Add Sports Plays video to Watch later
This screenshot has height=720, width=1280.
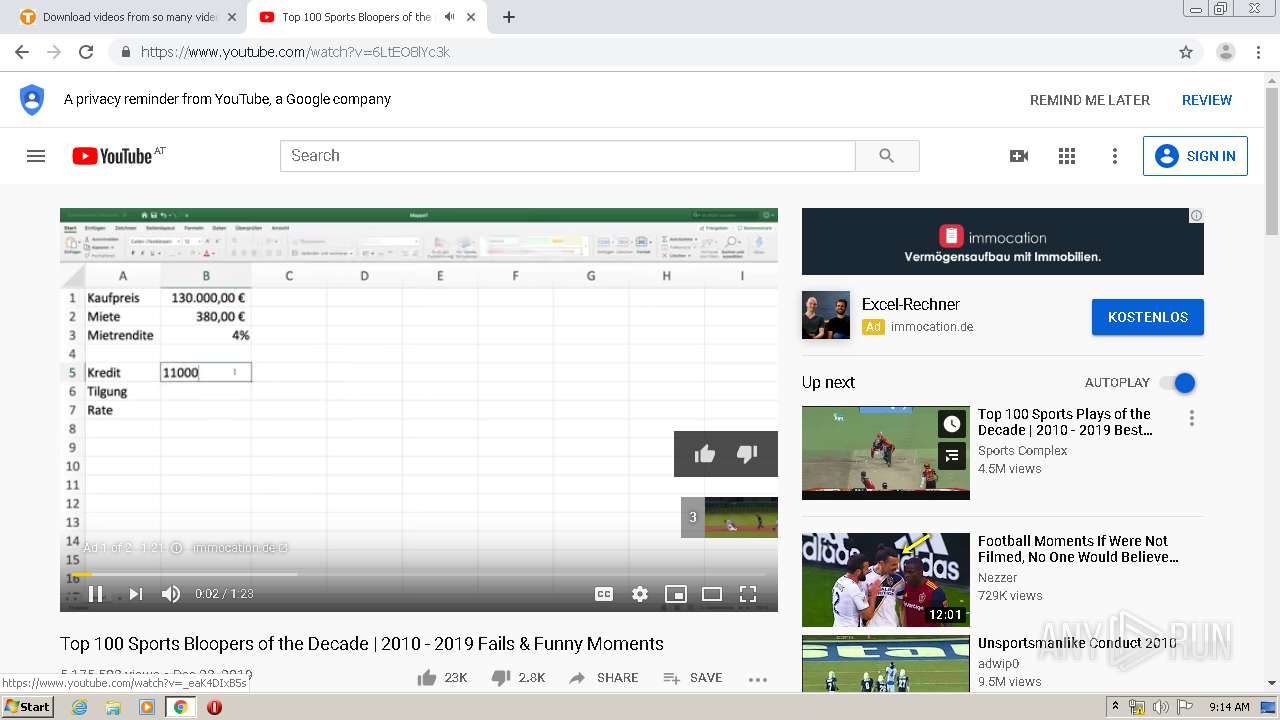click(x=952, y=424)
